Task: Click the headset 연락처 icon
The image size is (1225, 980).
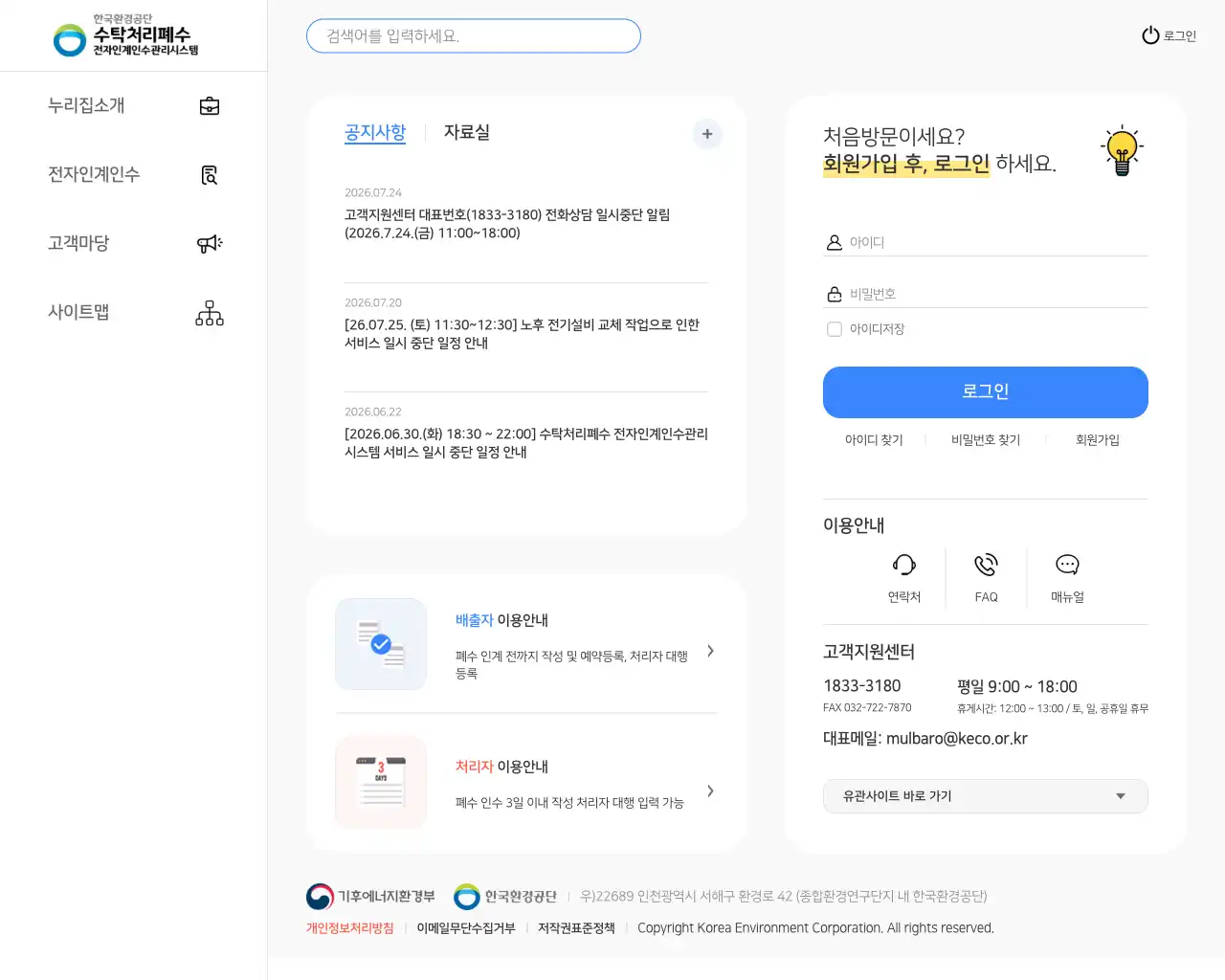Action: [904, 565]
